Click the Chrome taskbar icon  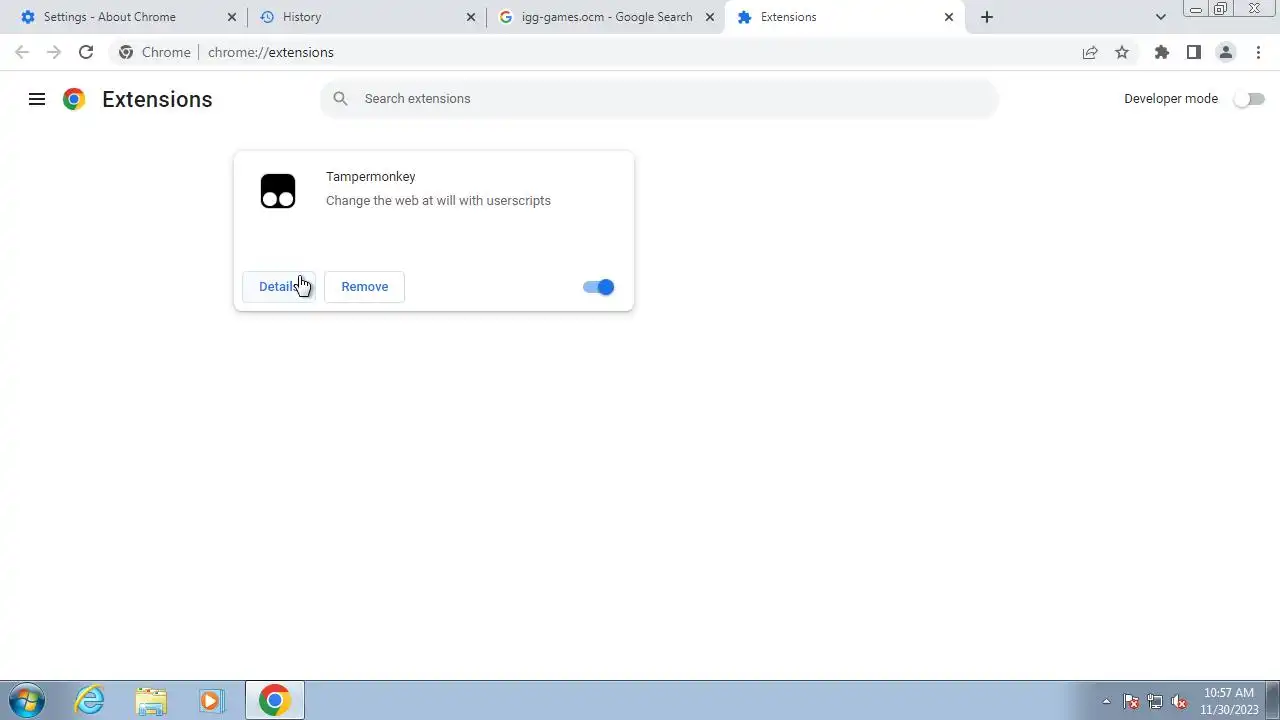coord(275,700)
